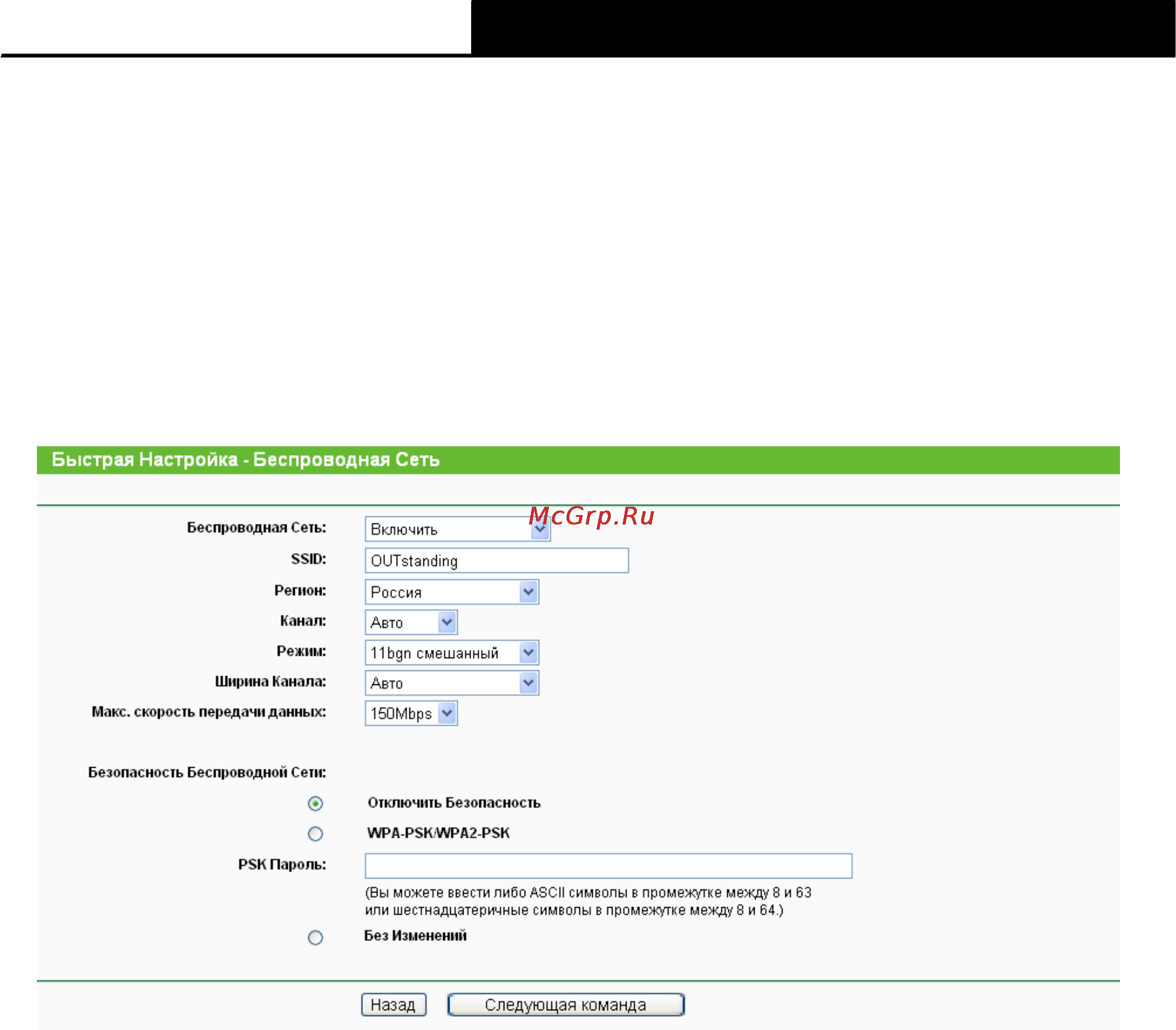Click the Безопасность Беспроводной Сети label
1176x1030 pixels.
point(207,772)
